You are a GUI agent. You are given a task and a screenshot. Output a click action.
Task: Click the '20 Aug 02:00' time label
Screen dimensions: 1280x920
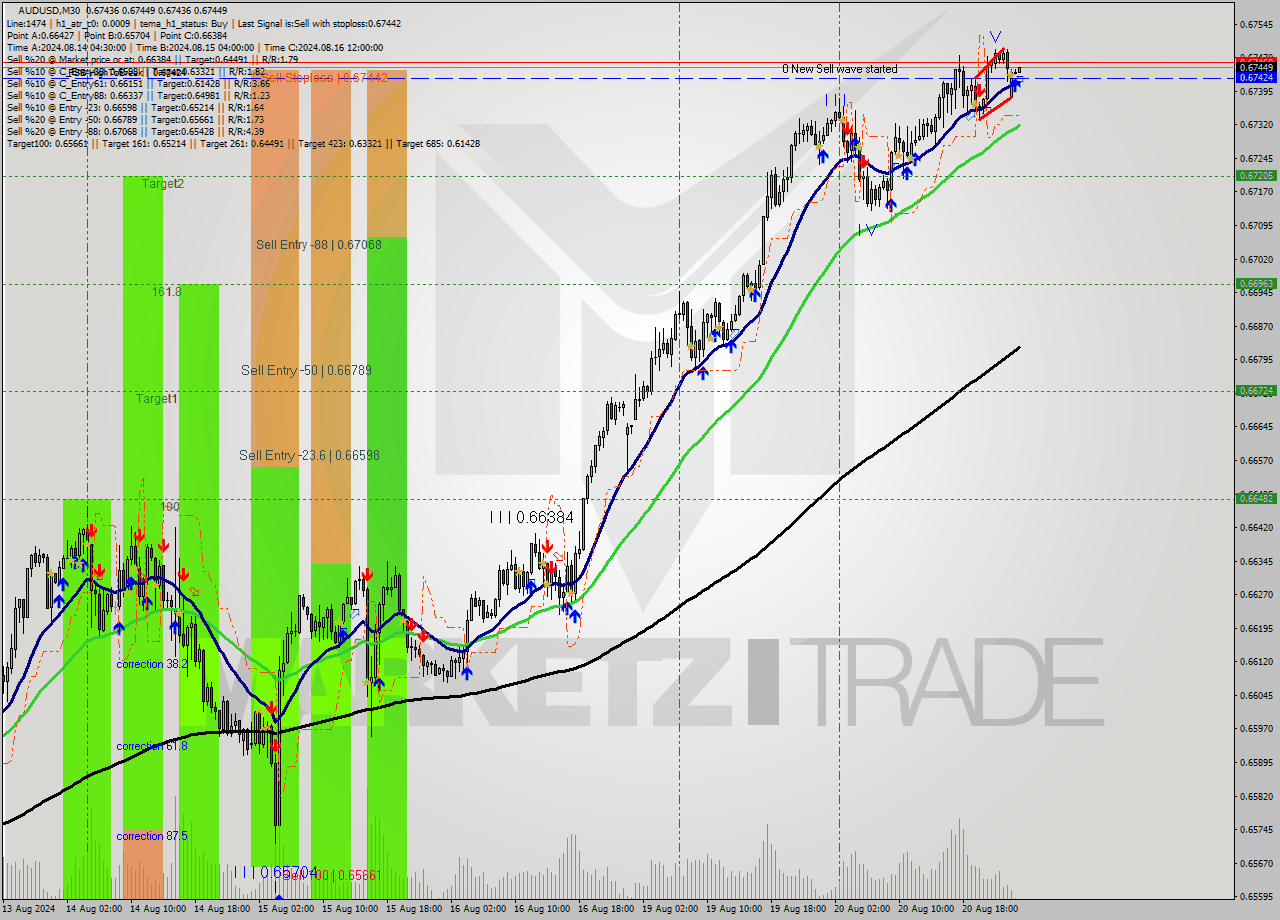tap(861, 909)
